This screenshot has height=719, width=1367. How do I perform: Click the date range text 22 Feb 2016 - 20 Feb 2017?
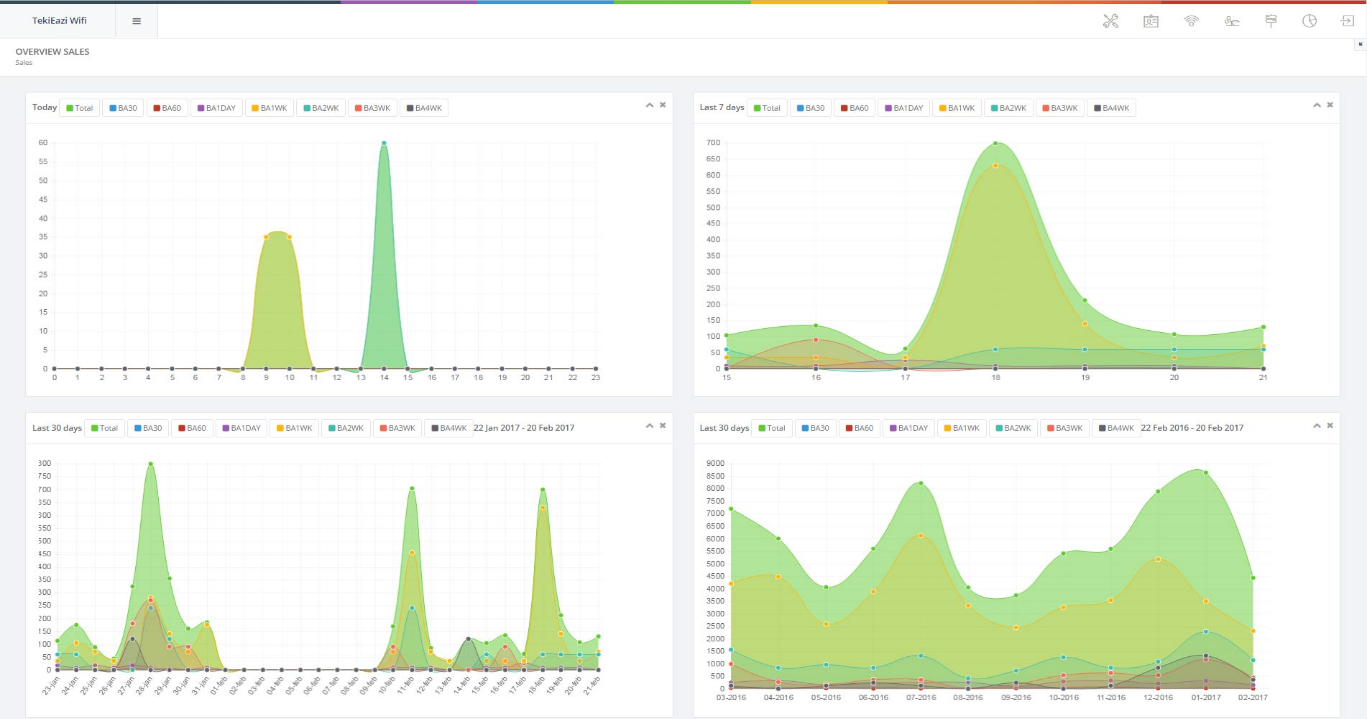coord(1192,428)
